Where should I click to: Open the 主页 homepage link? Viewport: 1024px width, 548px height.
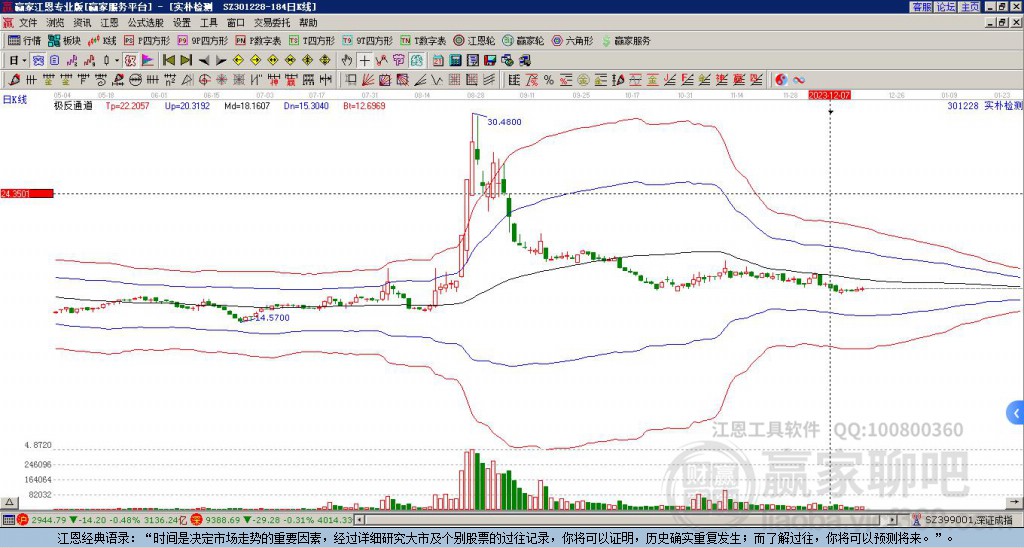coord(970,7)
